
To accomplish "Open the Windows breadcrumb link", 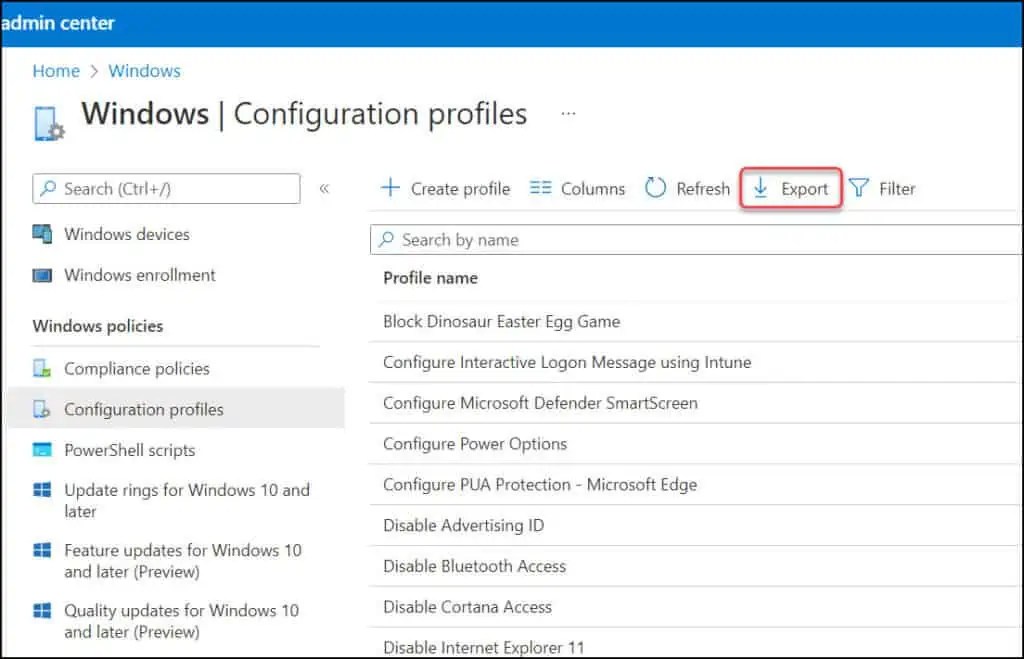I will pos(144,71).
